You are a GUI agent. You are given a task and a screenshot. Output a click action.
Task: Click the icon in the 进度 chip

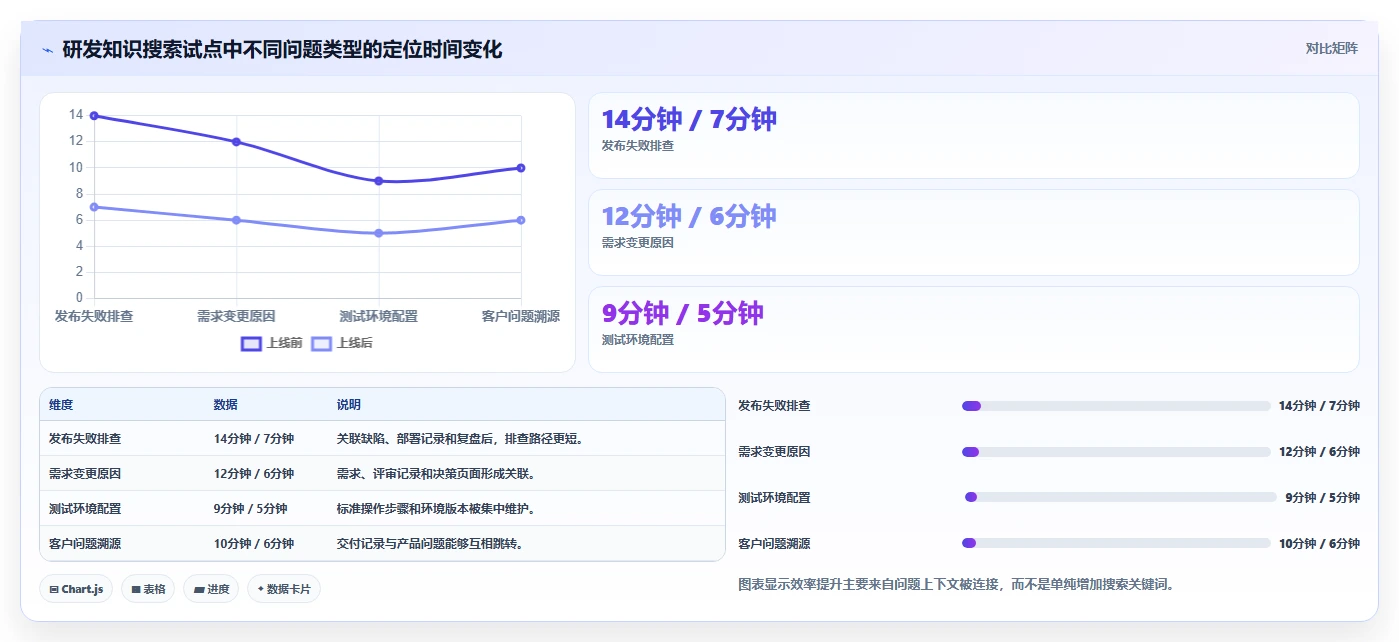click(x=199, y=590)
